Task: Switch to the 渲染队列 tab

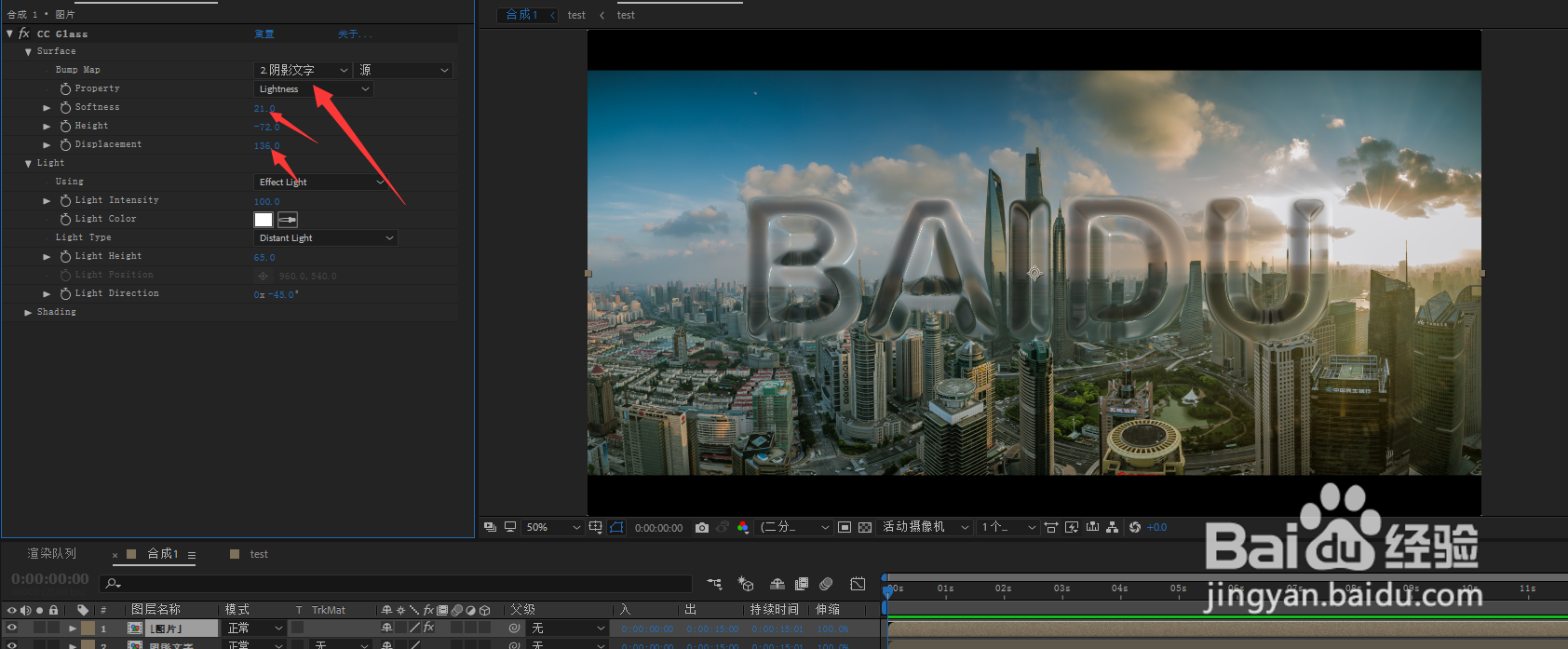Action: [52, 554]
